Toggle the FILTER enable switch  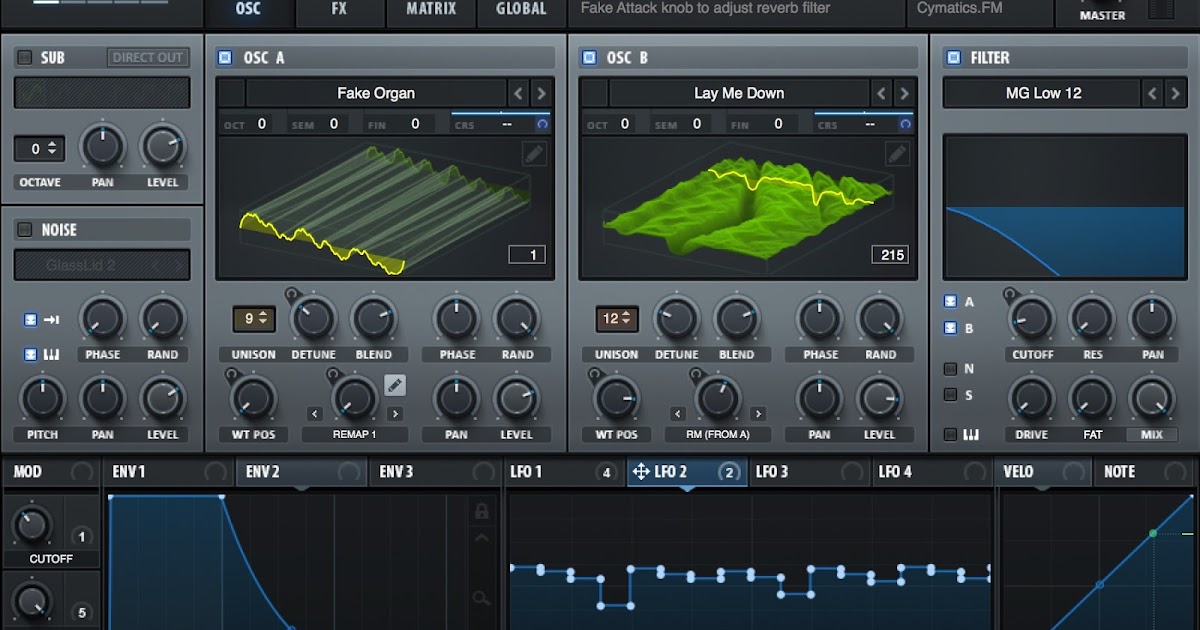(953, 58)
